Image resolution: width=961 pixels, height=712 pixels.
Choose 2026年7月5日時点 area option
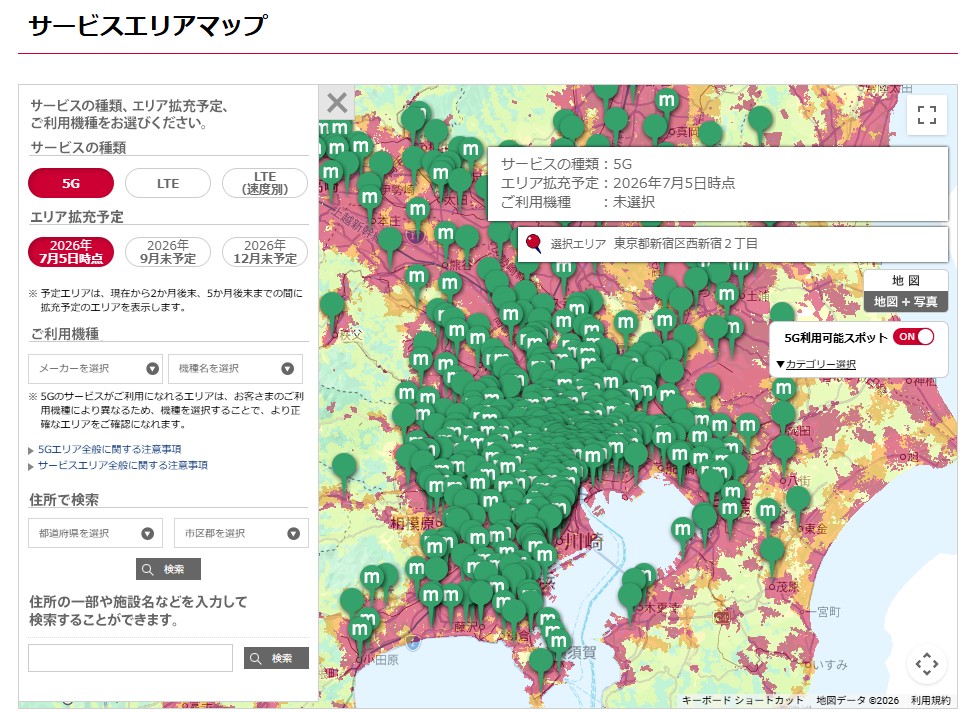click(x=71, y=252)
